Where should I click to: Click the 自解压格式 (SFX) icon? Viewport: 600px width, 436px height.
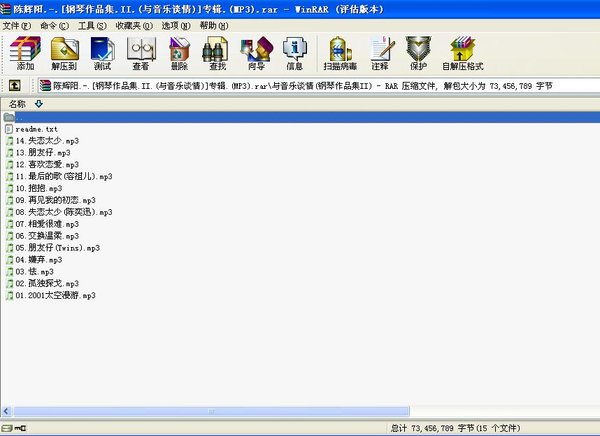(x=463, y=53)
